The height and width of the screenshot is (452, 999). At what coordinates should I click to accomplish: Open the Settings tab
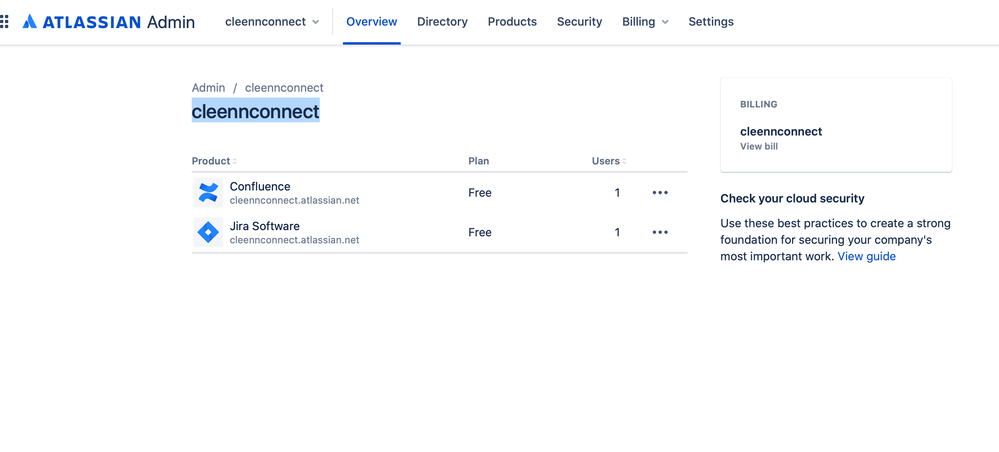[711, 21]
